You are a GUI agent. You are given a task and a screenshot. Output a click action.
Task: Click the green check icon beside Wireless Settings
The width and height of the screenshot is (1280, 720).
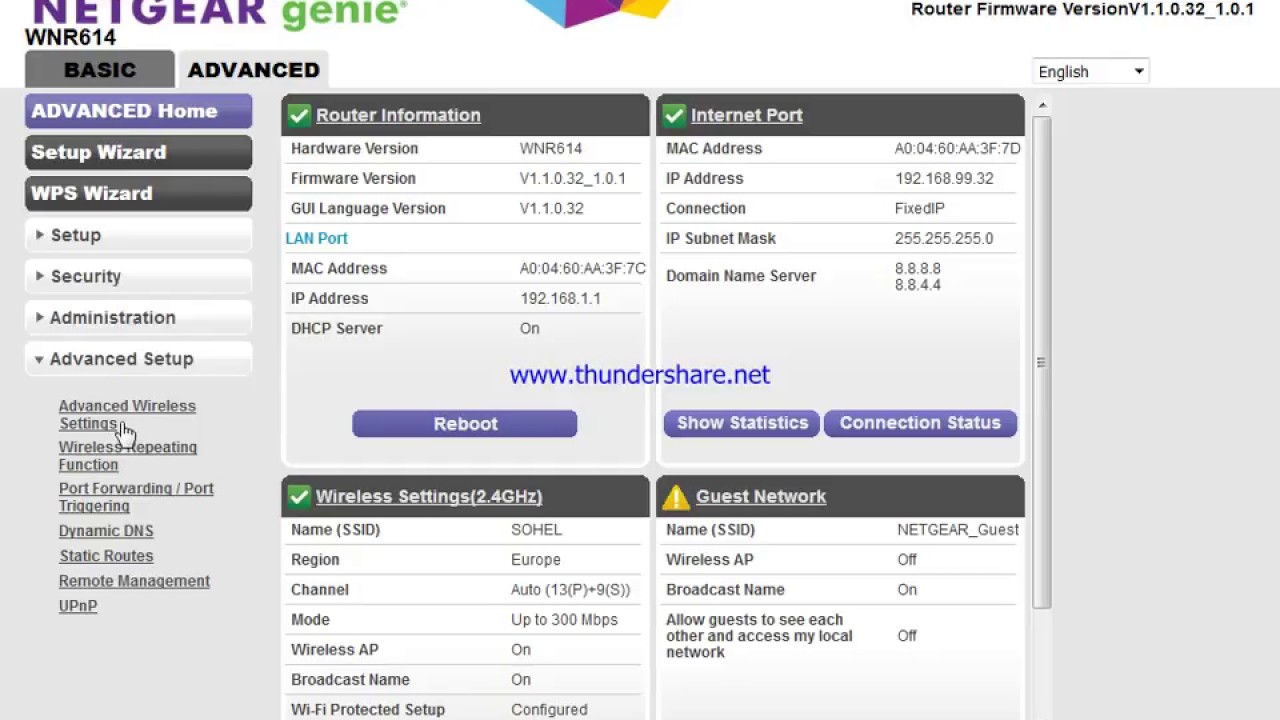click(x=299, y=496)
